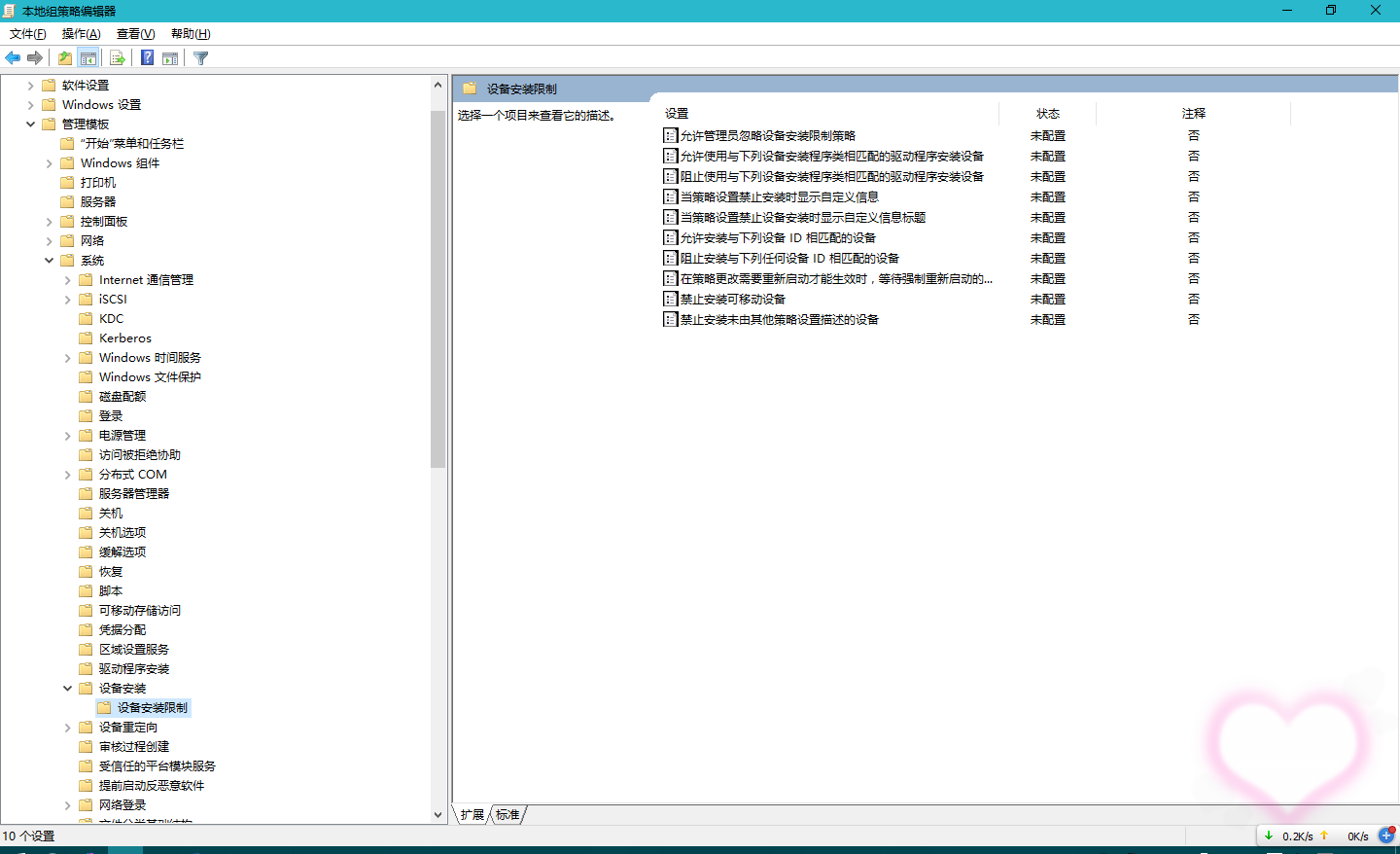
Task: Click the blue Help question mark icon
Action: (147, 58)
